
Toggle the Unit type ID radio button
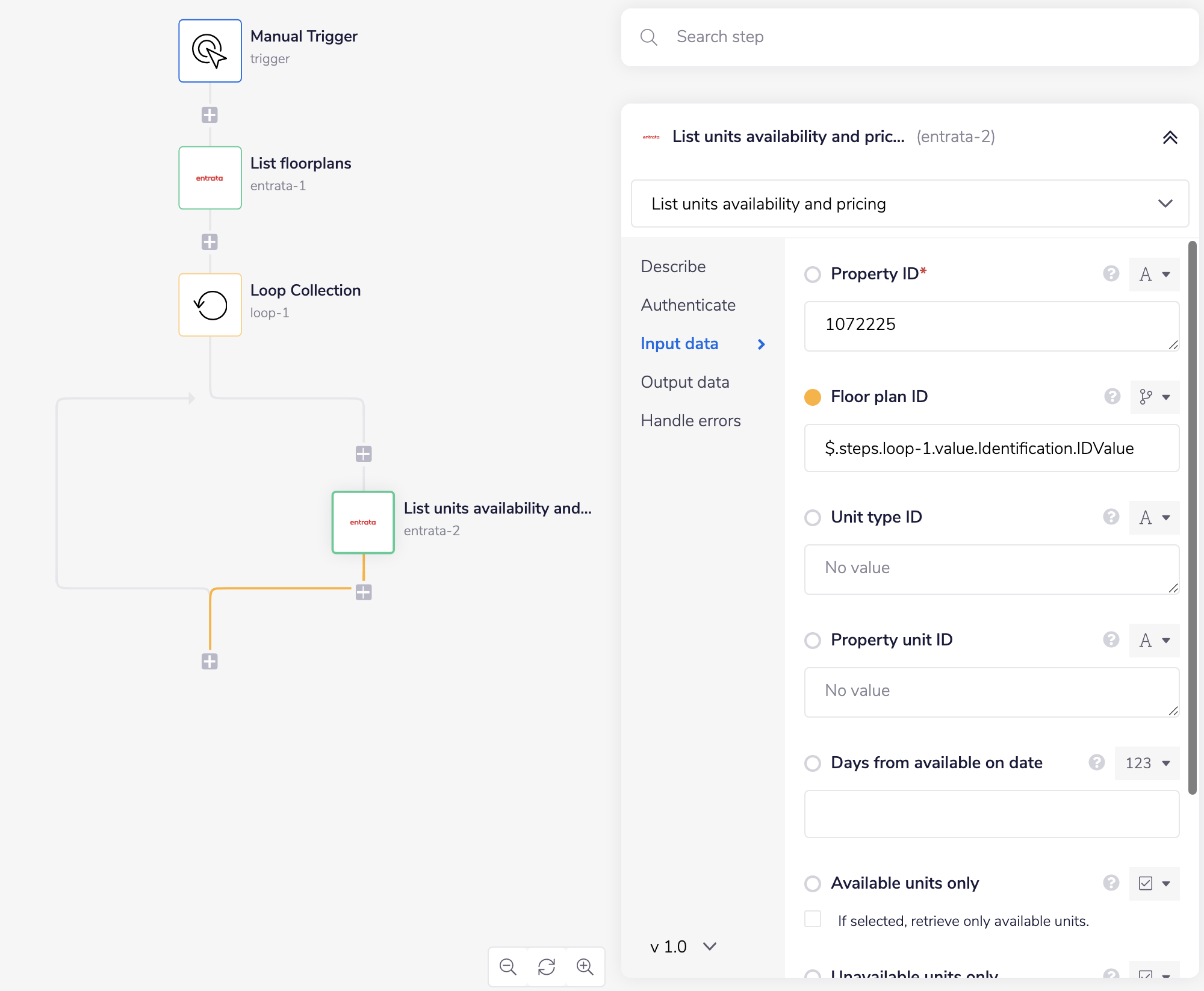813,518
